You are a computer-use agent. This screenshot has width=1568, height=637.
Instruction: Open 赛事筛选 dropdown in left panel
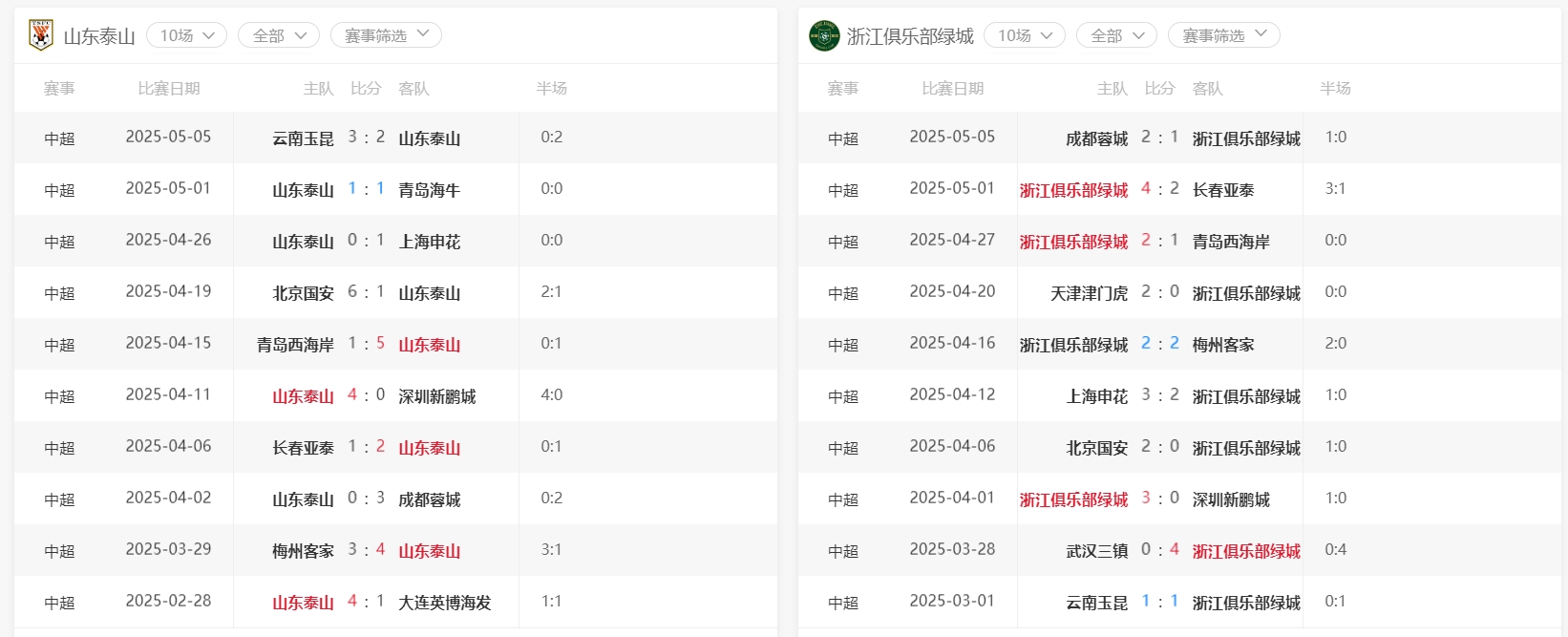pos(386,35)
